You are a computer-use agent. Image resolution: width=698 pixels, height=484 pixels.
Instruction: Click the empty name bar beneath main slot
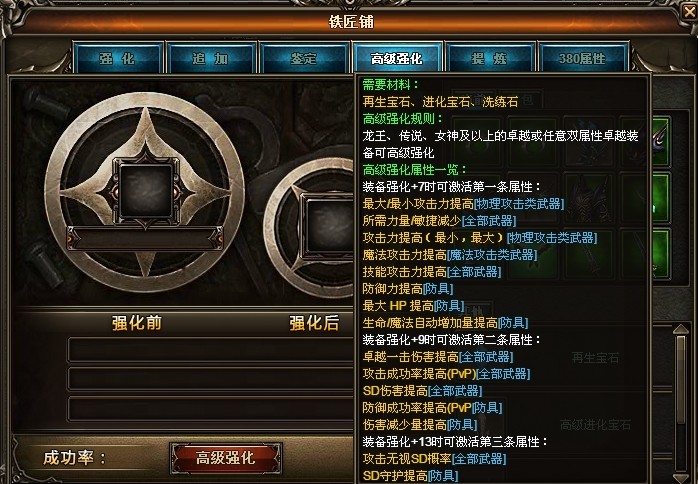tap(146, 237)
